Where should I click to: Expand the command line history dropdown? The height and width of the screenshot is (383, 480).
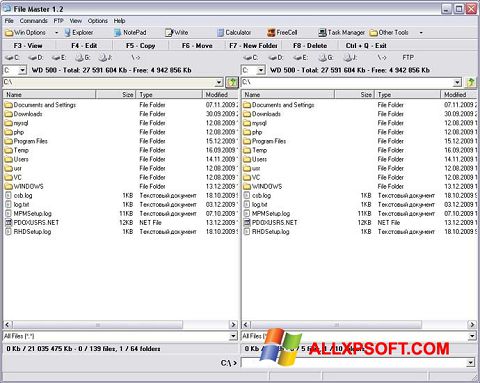[470, 362]
